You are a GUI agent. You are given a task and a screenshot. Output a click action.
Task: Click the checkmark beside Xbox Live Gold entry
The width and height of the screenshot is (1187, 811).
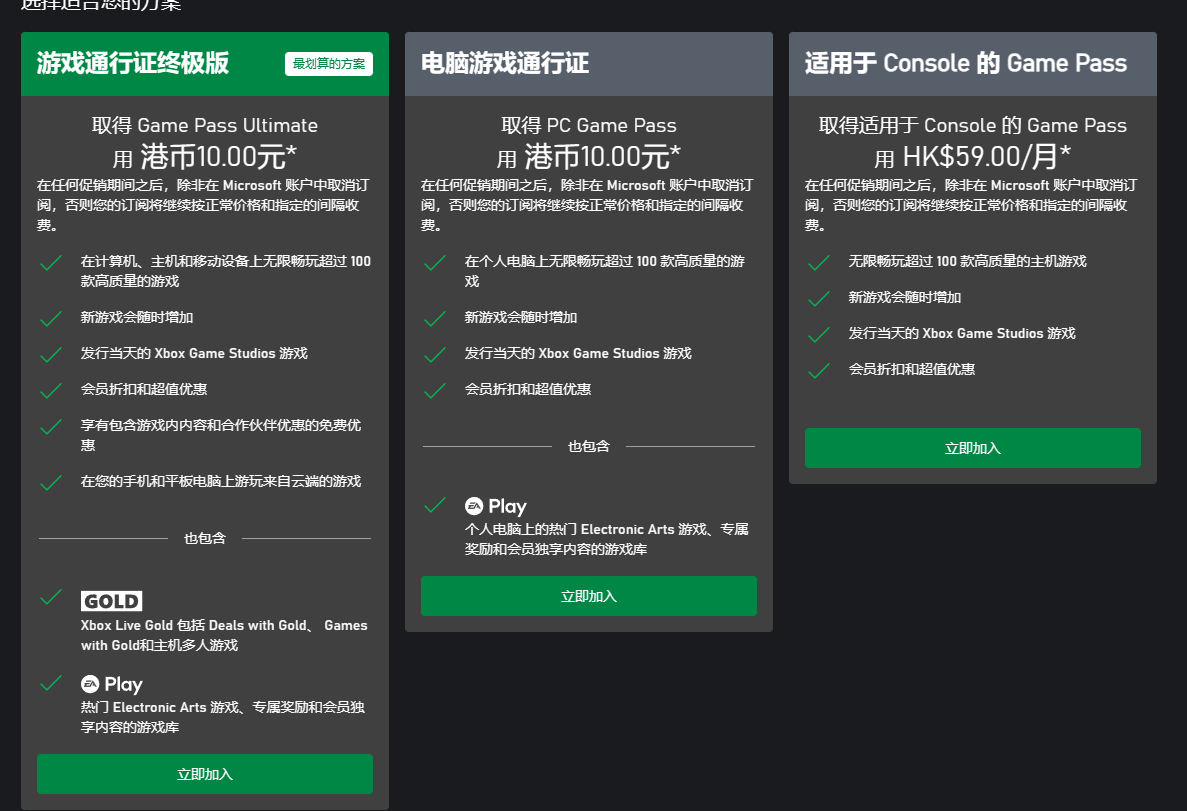[51, 598]
